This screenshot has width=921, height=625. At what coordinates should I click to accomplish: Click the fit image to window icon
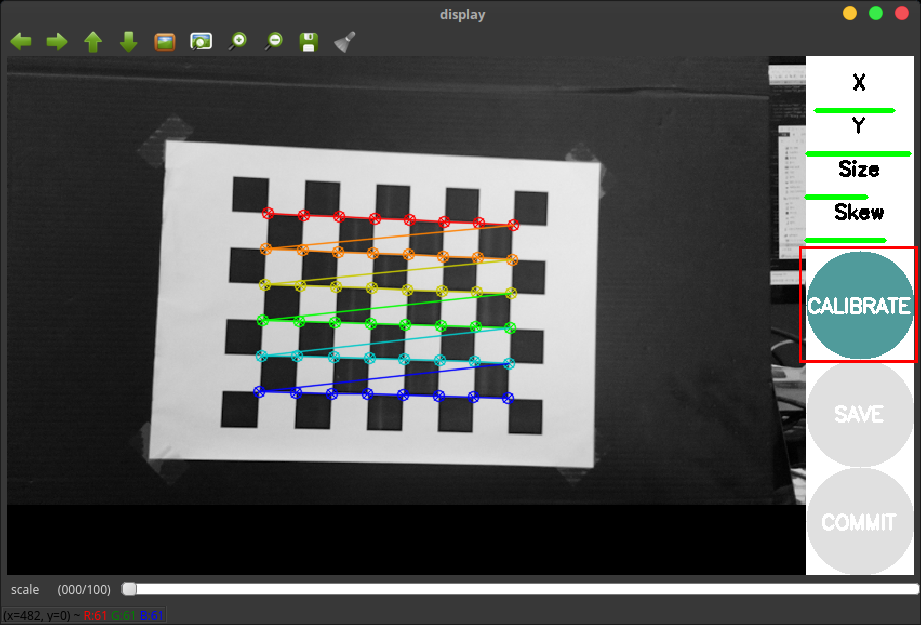(x=201, y=42)
